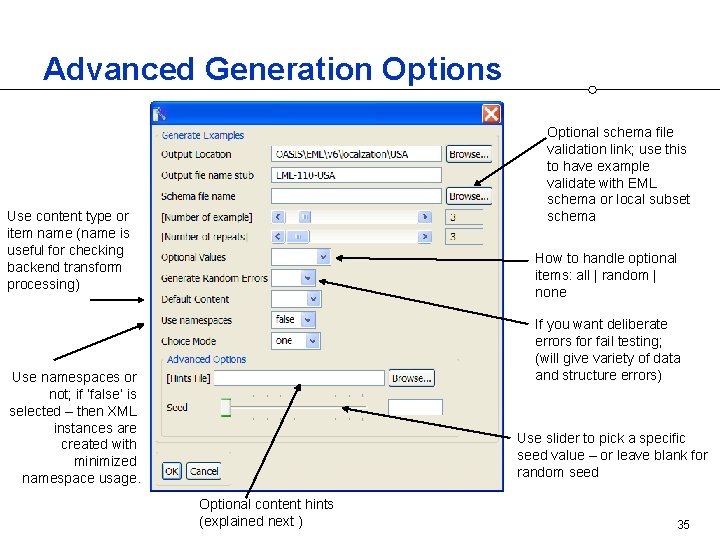
Task: Open the Use namespaces dropdown showing false
Action: [x=308, y=320]
